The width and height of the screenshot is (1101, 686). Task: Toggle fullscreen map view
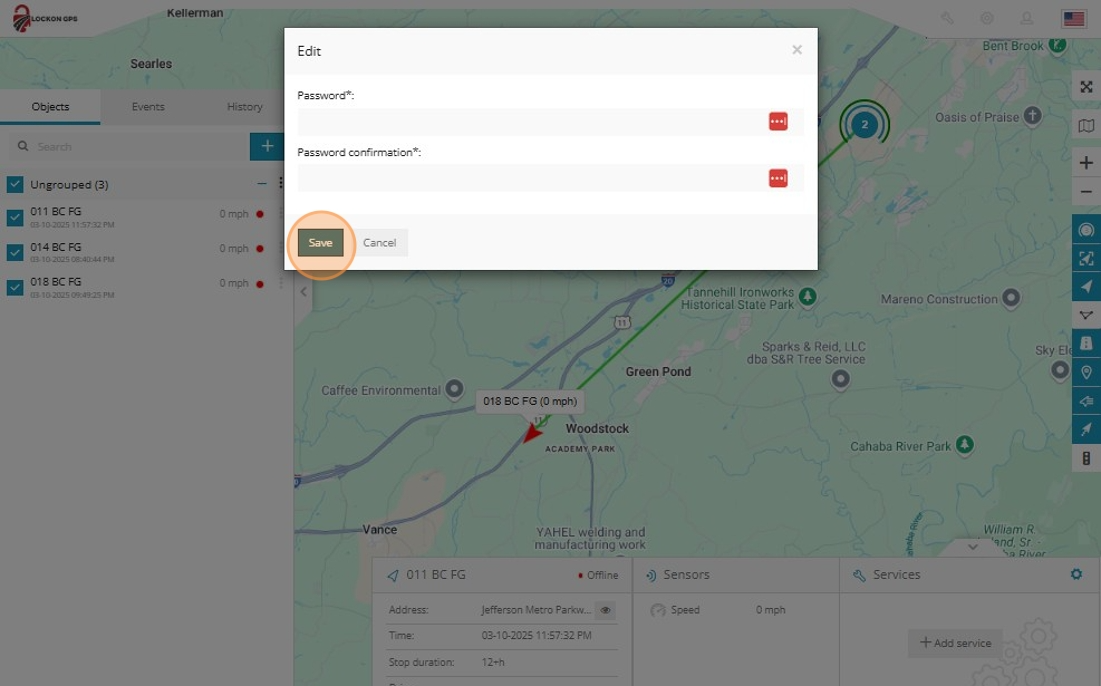[x=1086, y=86]
